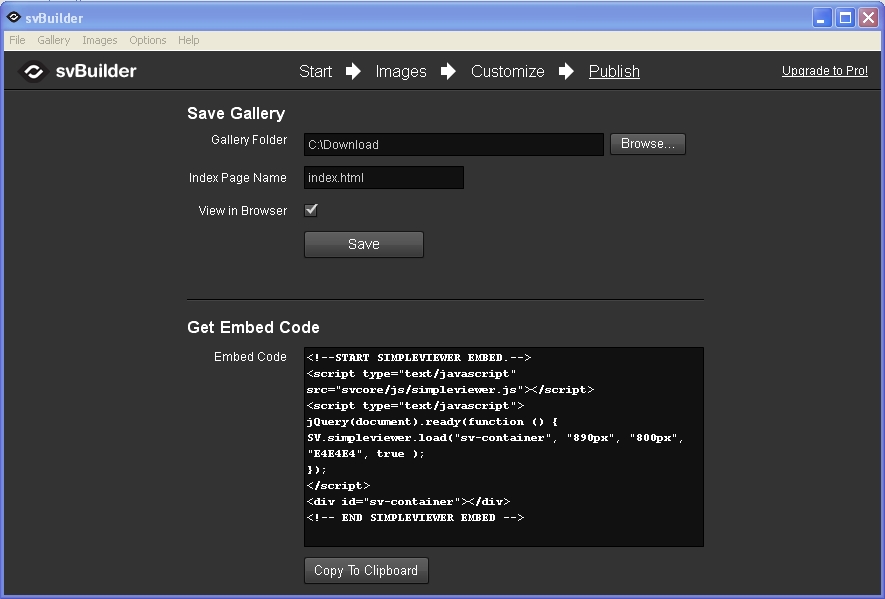This screenshot has height=599, width=885.
Task: Click the svBuilder logo icon in header
Action: (x=34, y=71)
